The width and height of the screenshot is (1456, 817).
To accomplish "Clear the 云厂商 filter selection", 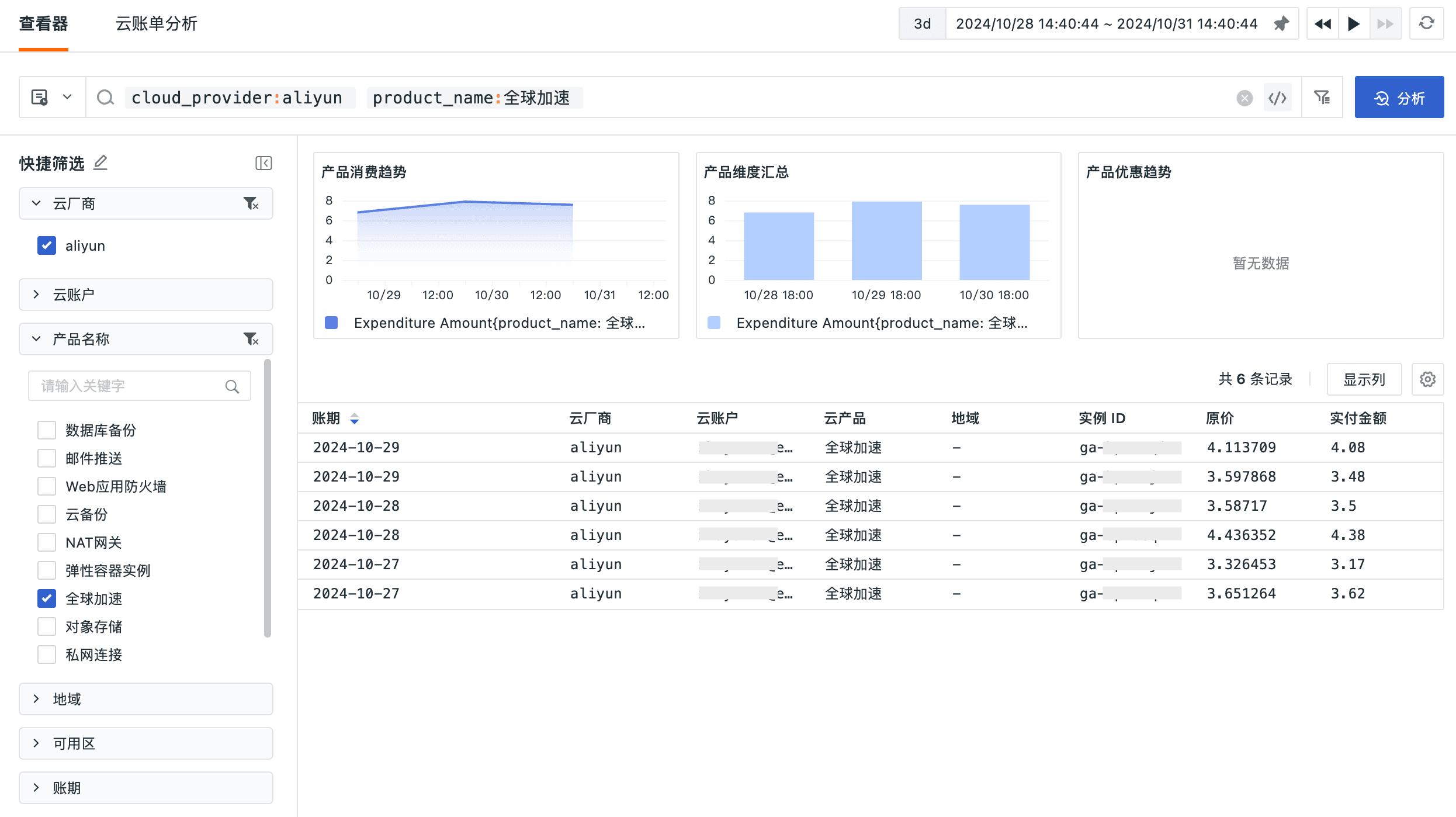I will [x=251, y=203].
